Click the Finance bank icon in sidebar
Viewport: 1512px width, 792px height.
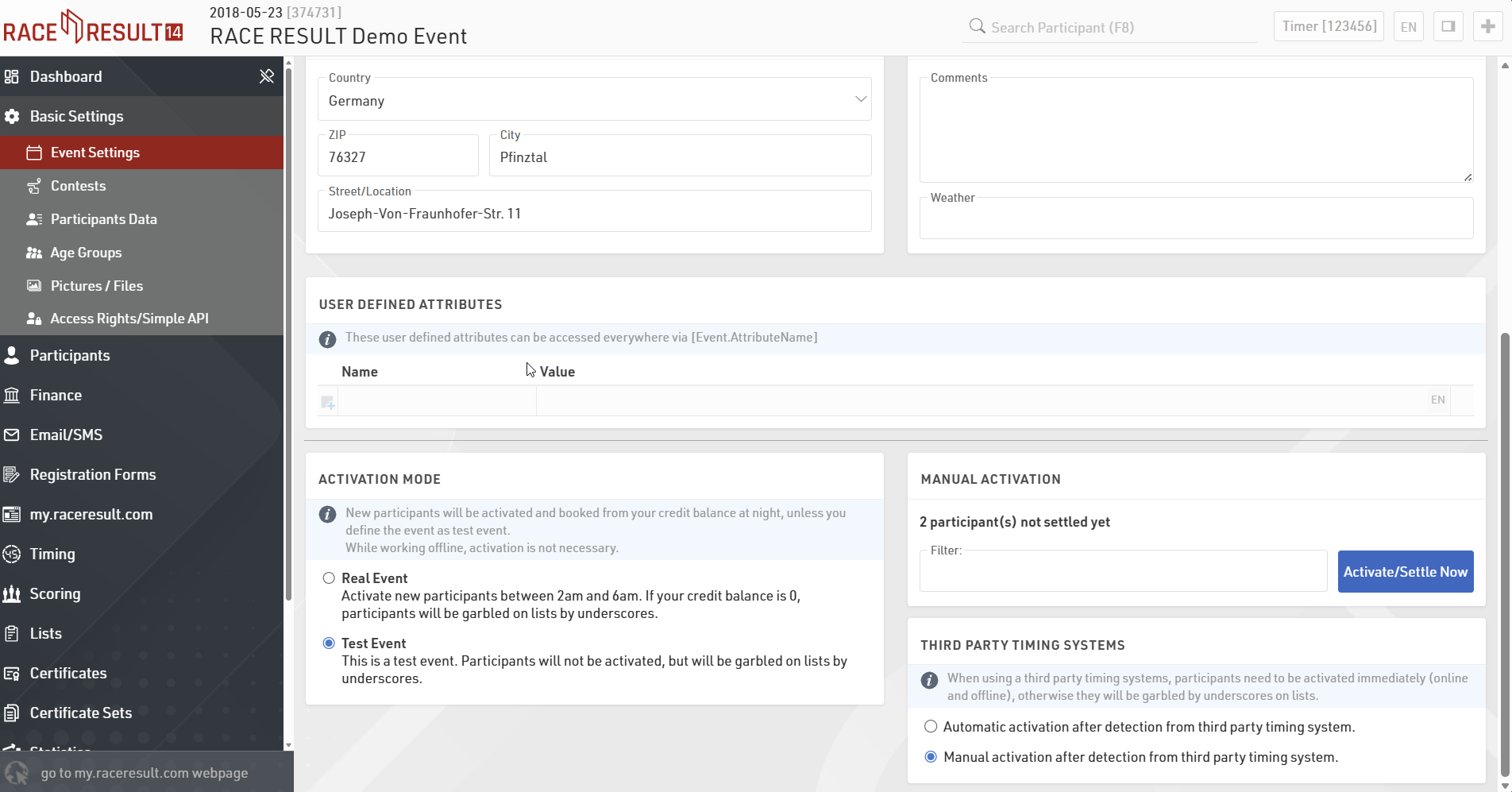pos(12,395)
